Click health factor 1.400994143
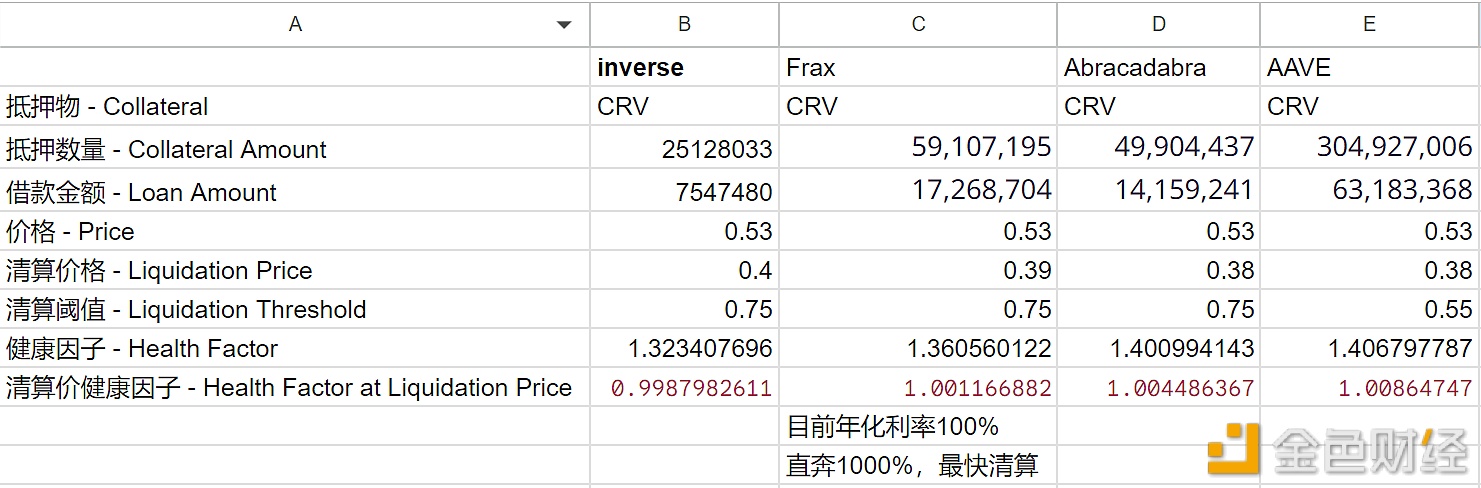Viewport: 1481px width, 488px height. coord(1158,348)
